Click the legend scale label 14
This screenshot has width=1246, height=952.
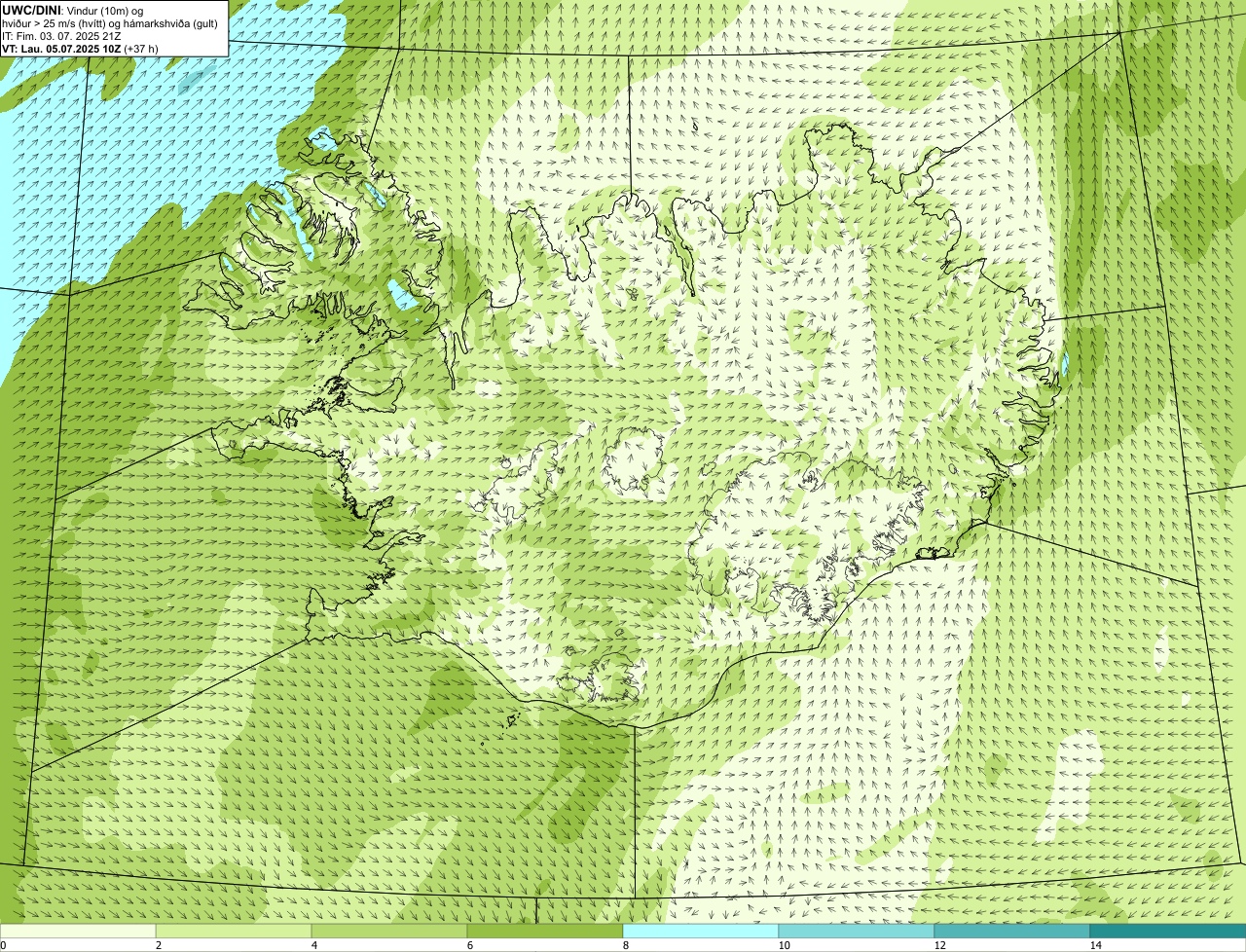point(1095,945)
